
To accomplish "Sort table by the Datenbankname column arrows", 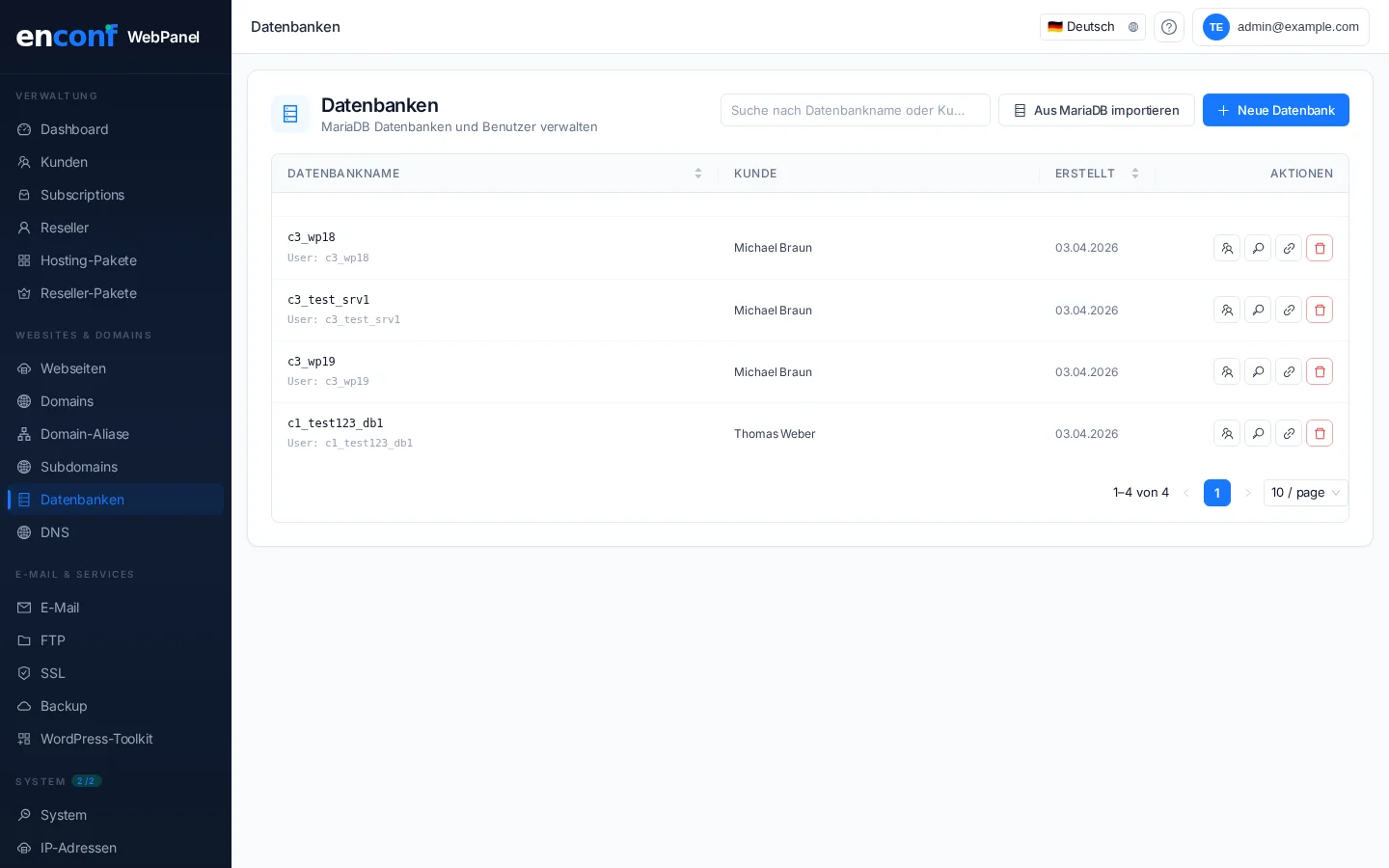I will (698, 174).
